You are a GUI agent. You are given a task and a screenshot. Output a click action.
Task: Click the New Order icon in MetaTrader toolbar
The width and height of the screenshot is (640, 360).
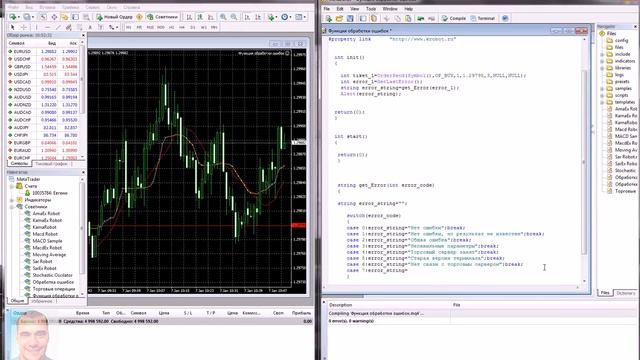coord(100,17)
